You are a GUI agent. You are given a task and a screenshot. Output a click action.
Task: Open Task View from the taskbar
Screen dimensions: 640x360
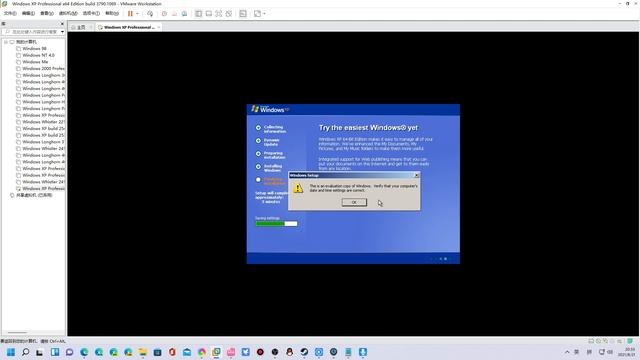click(40, 352)
